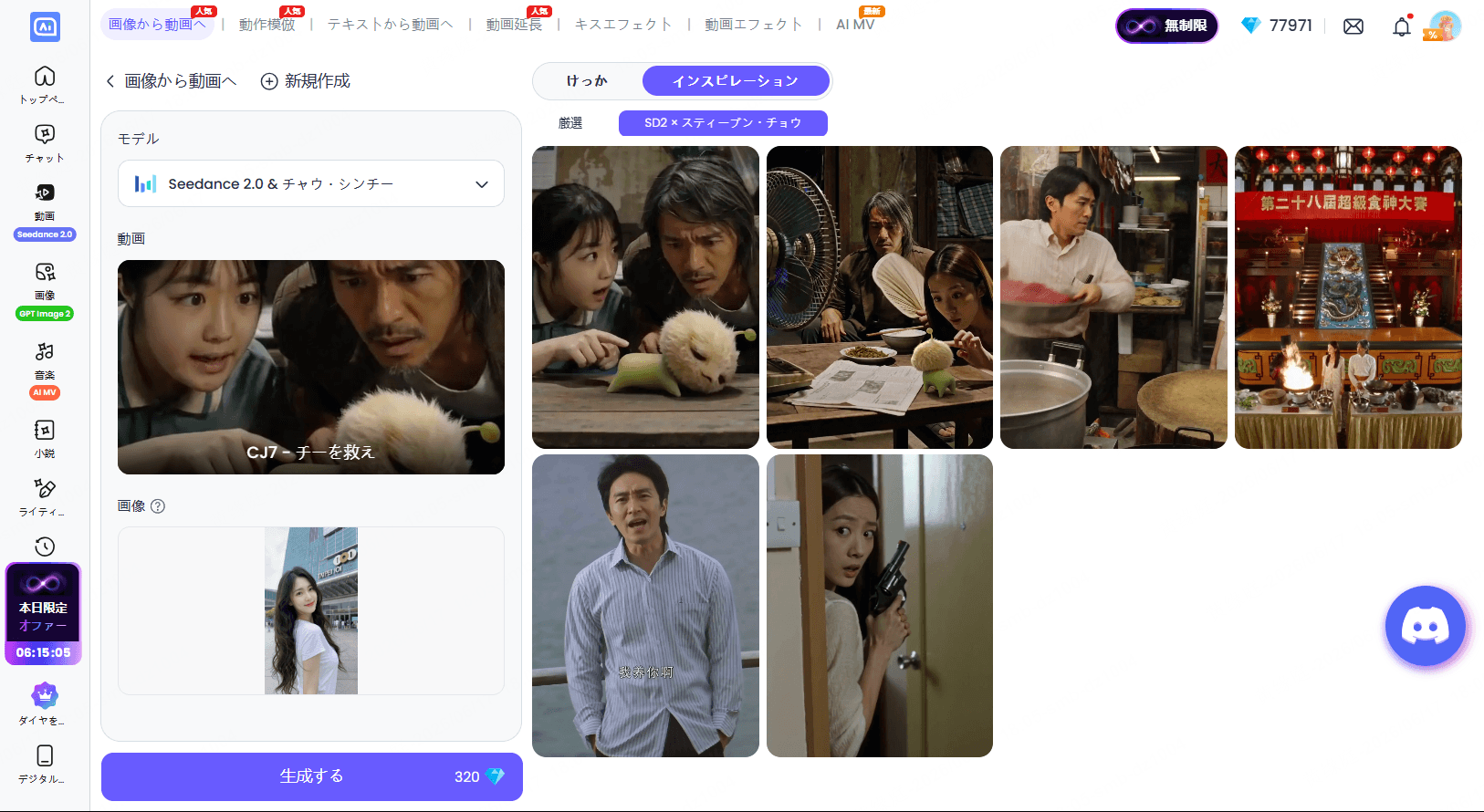Click the blue diamond balance icon
The height and width of the screenshot is (812, 1484).
pos(1251,26)
